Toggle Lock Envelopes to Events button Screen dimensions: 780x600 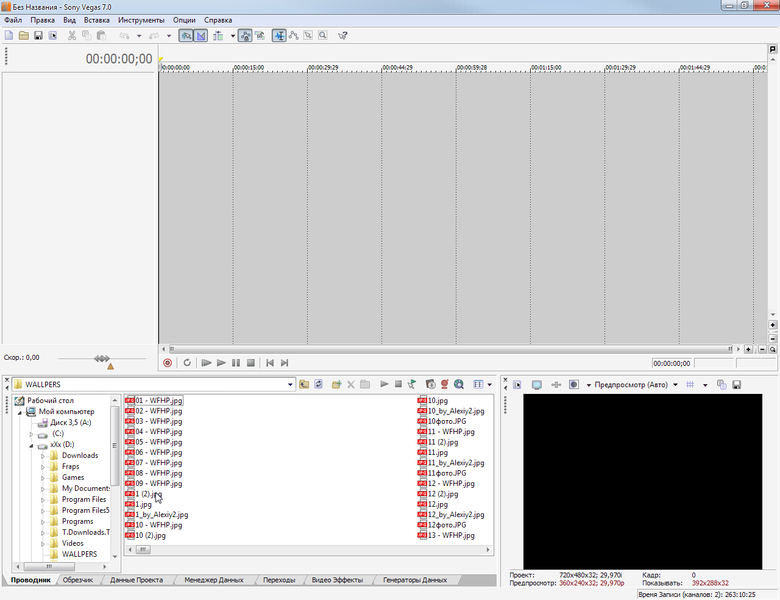click(x=245, y=36)
